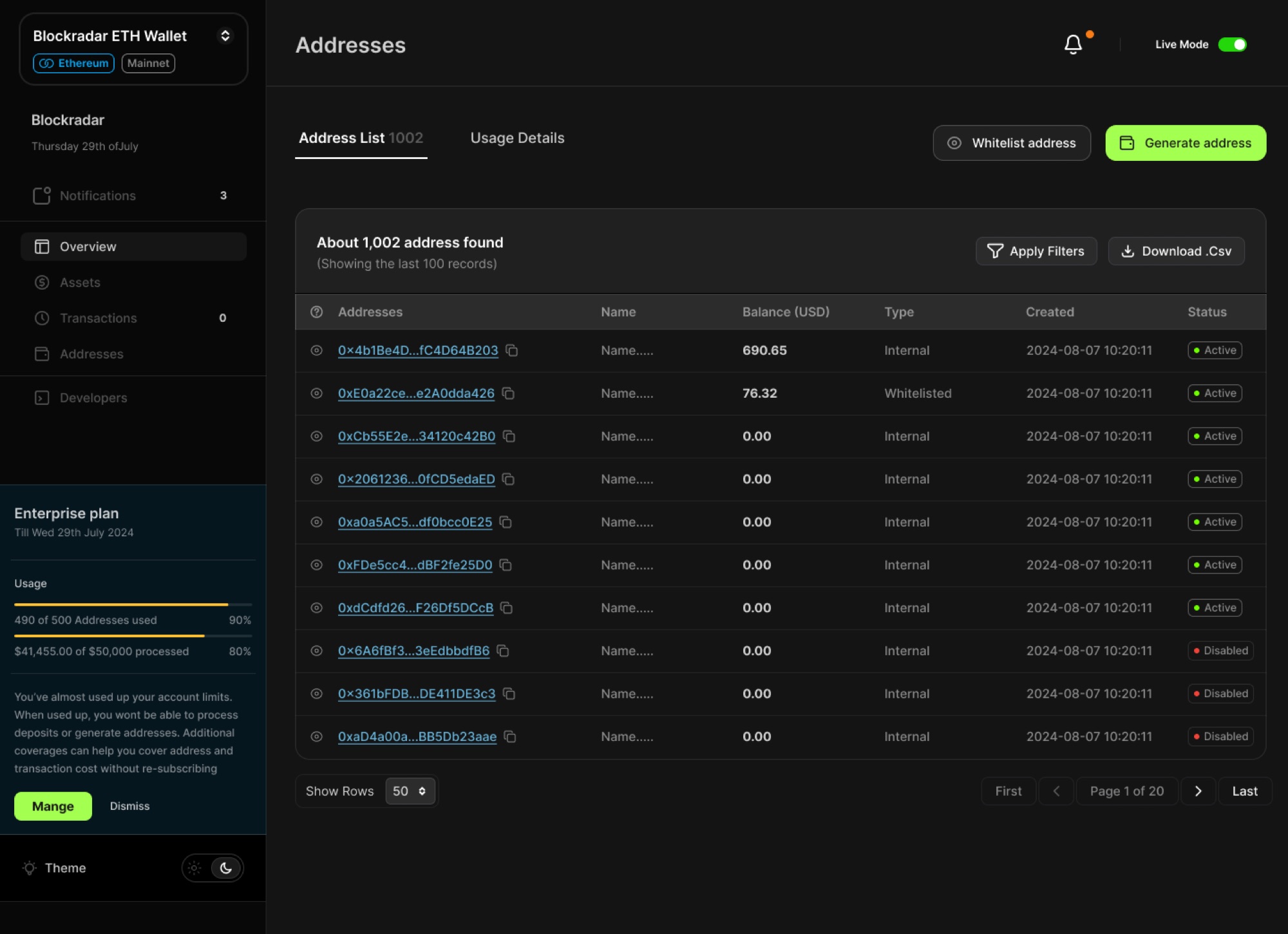The height and width of the screenshot is (934, 1288).
Task: Open address link 0x361bFDB...DE411DE3c3
Action: point(417,694)
